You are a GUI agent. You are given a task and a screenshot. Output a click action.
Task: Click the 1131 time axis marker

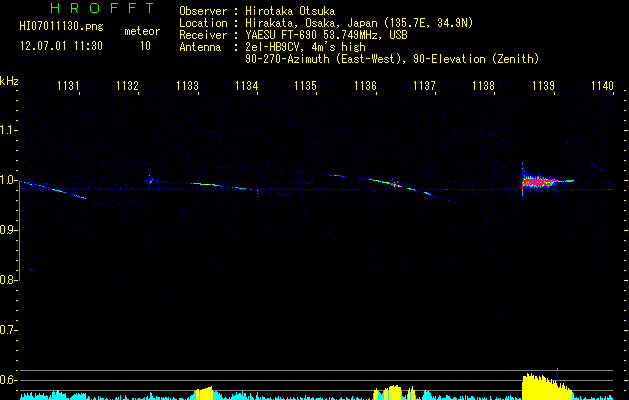[68, 85]
